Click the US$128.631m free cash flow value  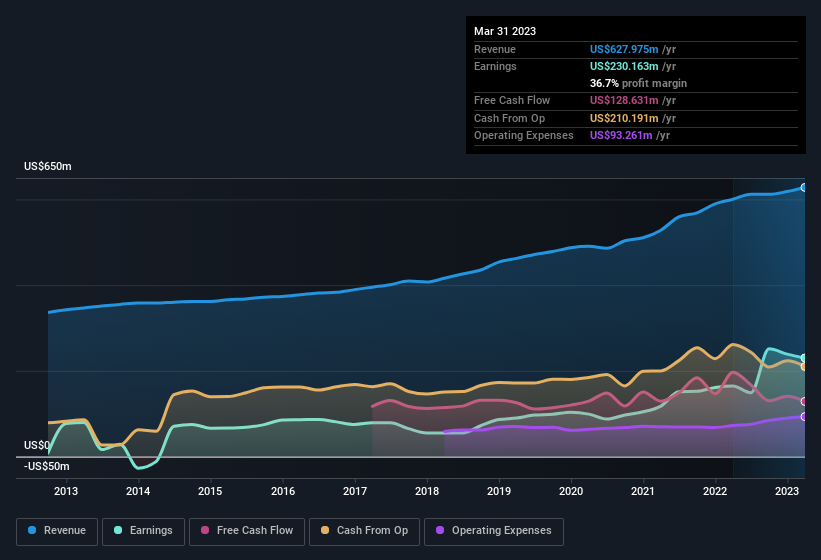click(624, 100)
